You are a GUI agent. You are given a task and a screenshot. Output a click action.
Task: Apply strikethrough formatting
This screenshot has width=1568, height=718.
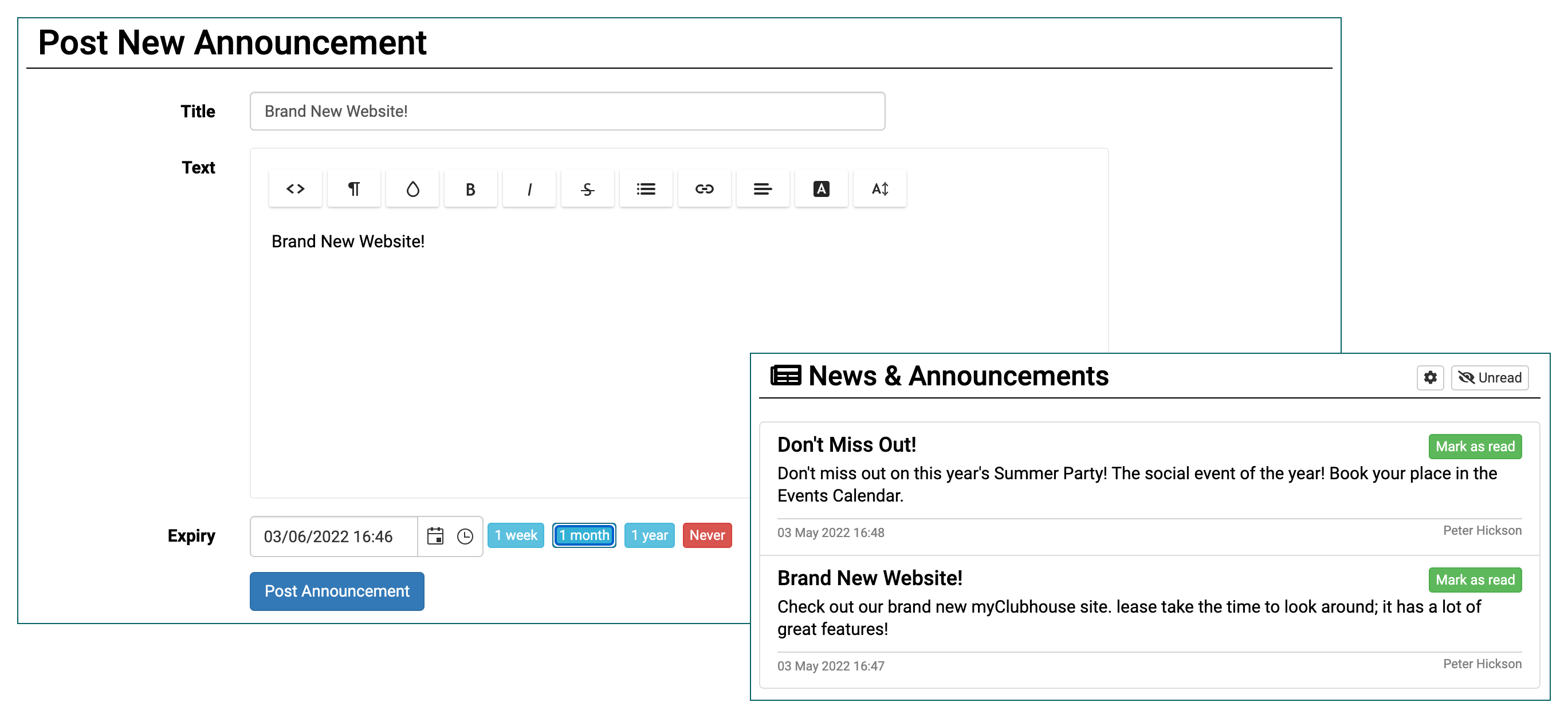587,190
